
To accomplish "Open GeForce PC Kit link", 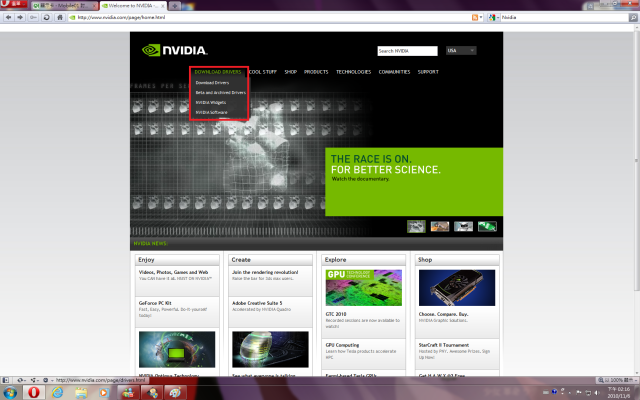I will pos(155,303).
